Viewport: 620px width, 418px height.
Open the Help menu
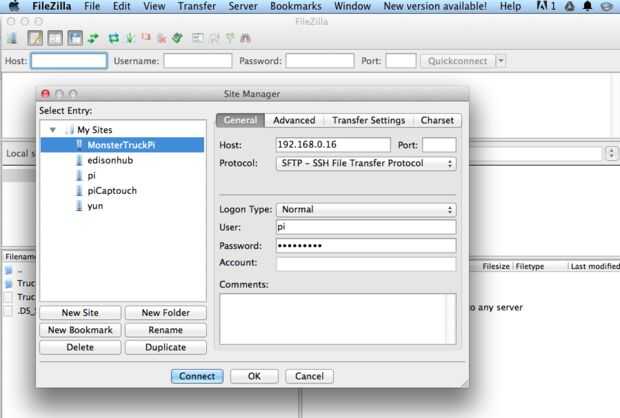point(510,6)
